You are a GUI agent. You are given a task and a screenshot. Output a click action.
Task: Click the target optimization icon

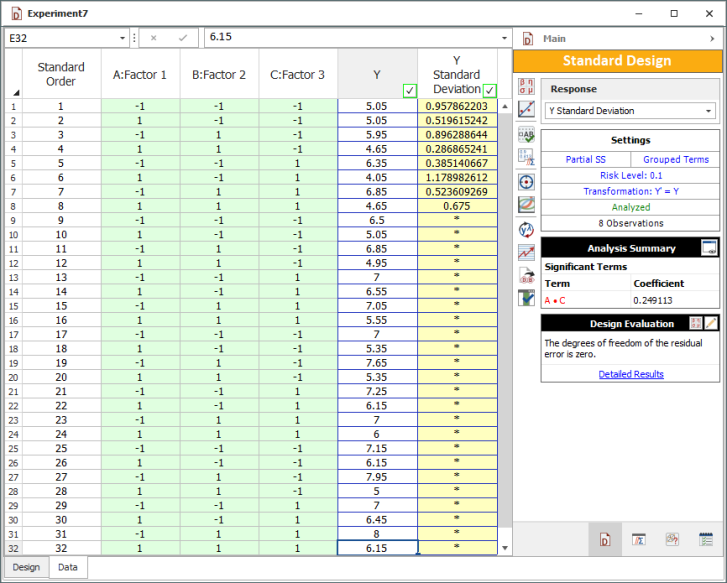526,182
